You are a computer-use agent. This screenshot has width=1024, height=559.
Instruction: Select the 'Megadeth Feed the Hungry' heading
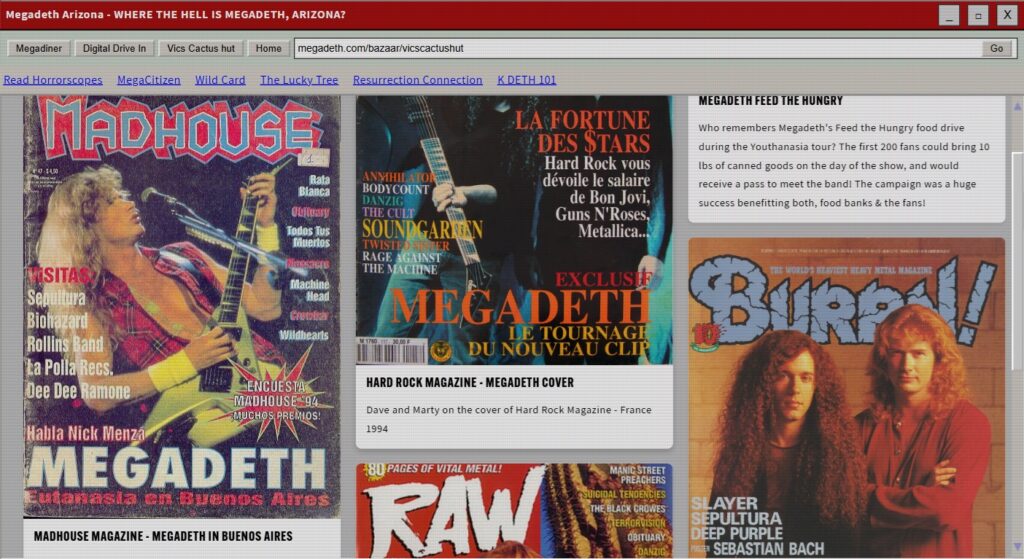771,101
